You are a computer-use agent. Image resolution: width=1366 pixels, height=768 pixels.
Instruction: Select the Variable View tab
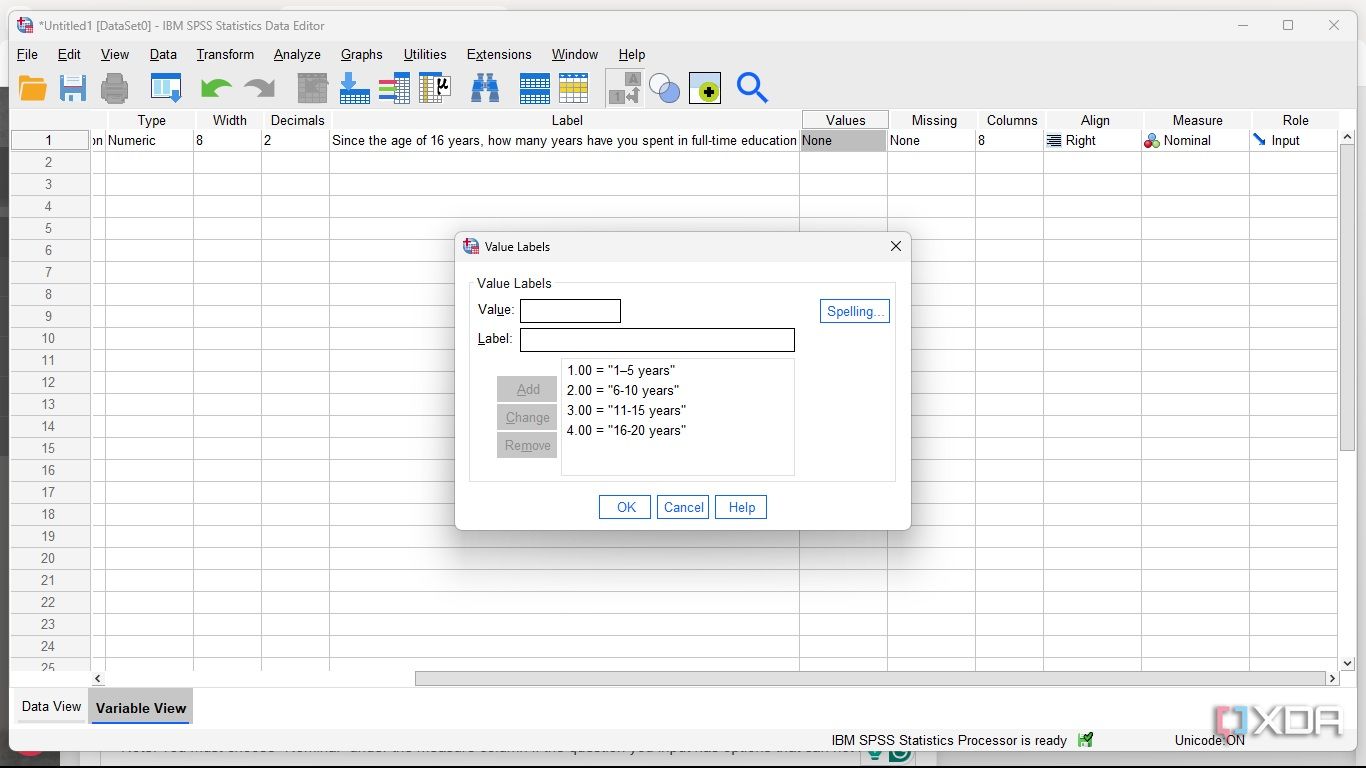(140, 707)
